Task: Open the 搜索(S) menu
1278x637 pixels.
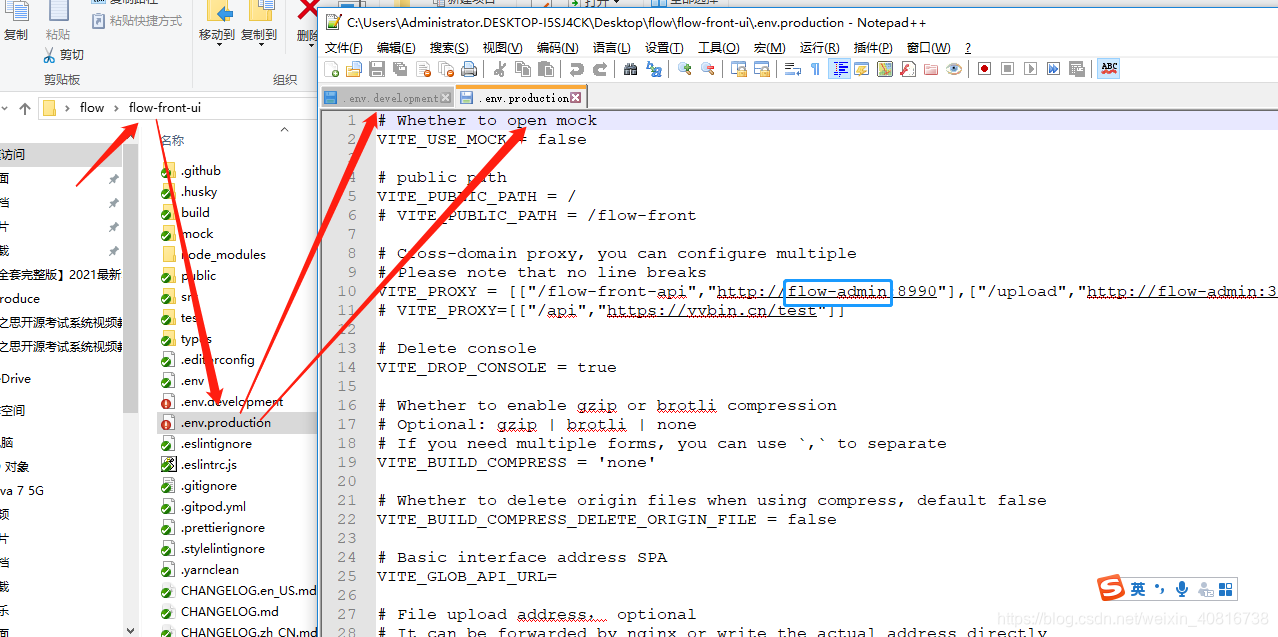Action: point(449,47)
